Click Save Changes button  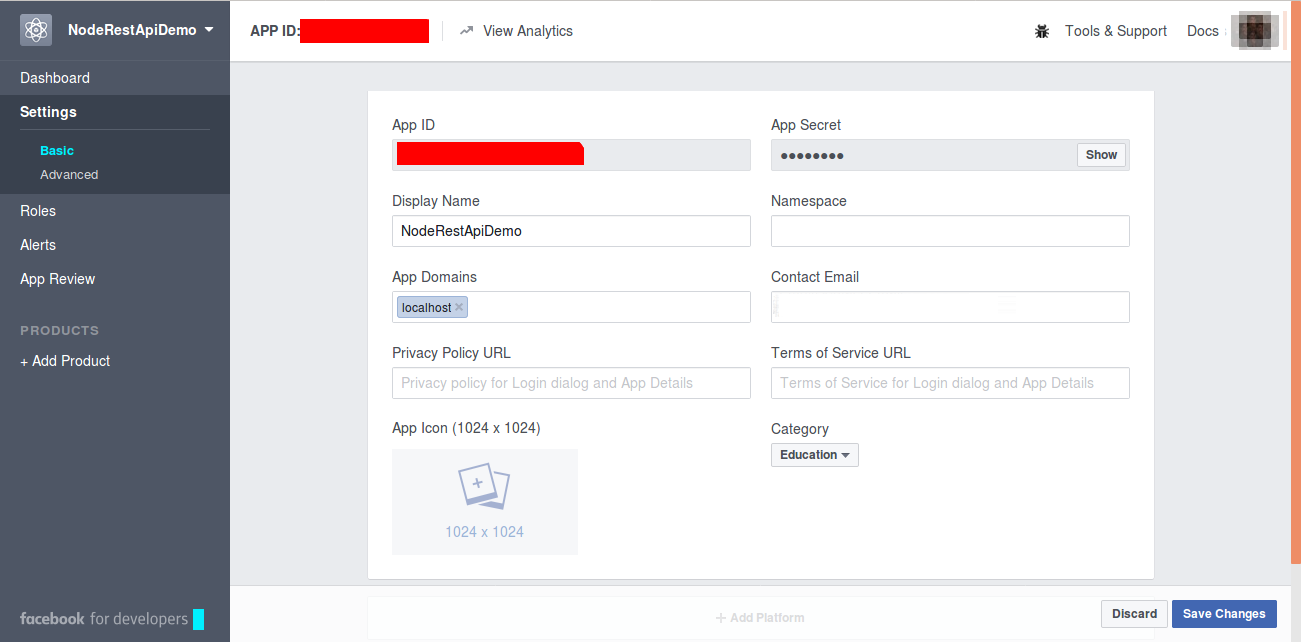point(1224,614)
